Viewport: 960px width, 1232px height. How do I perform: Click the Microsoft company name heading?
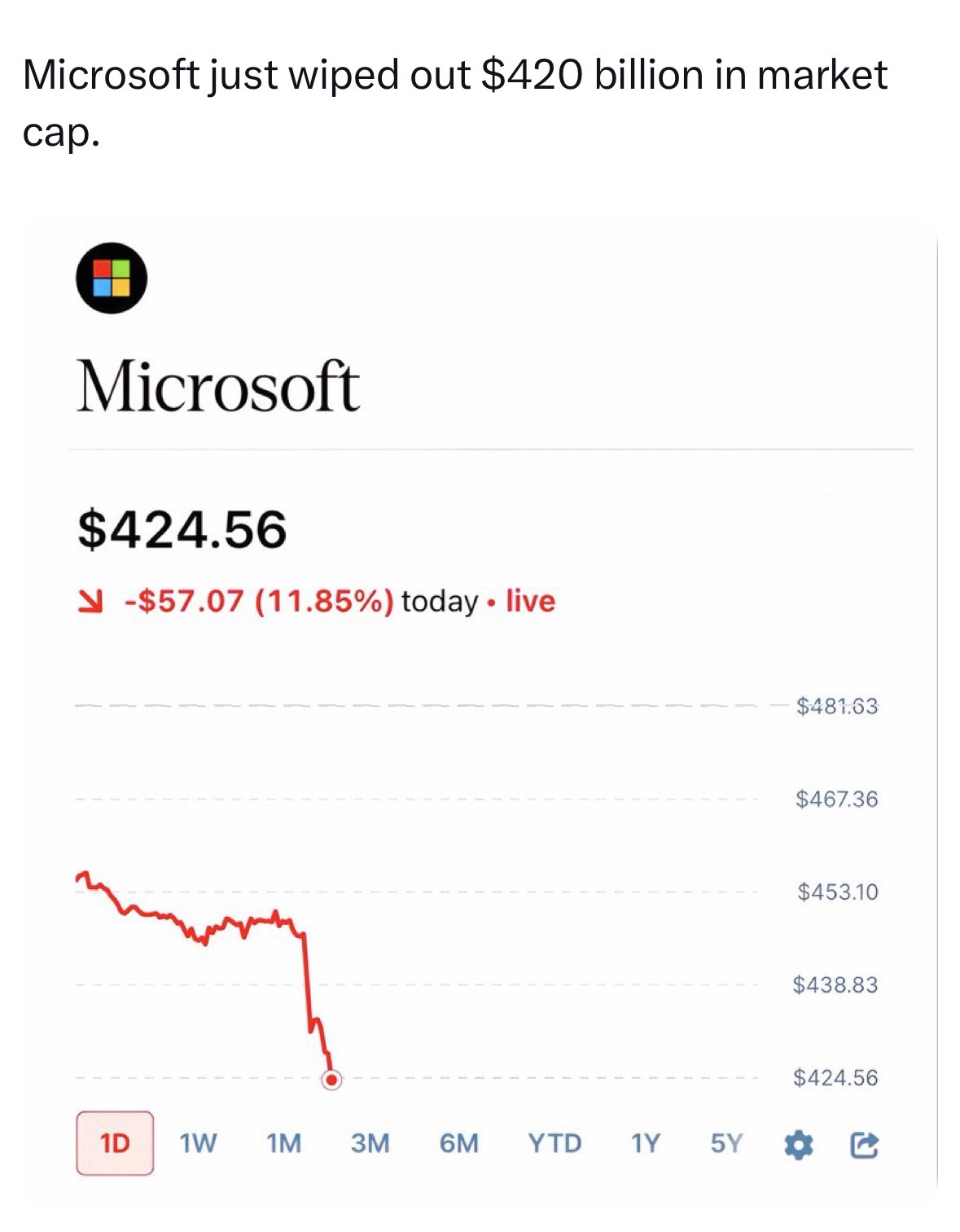(x=218, y=386)
